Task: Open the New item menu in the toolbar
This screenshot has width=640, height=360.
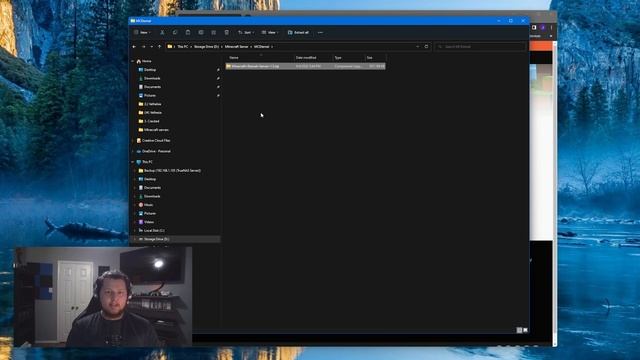Action: 142,32
